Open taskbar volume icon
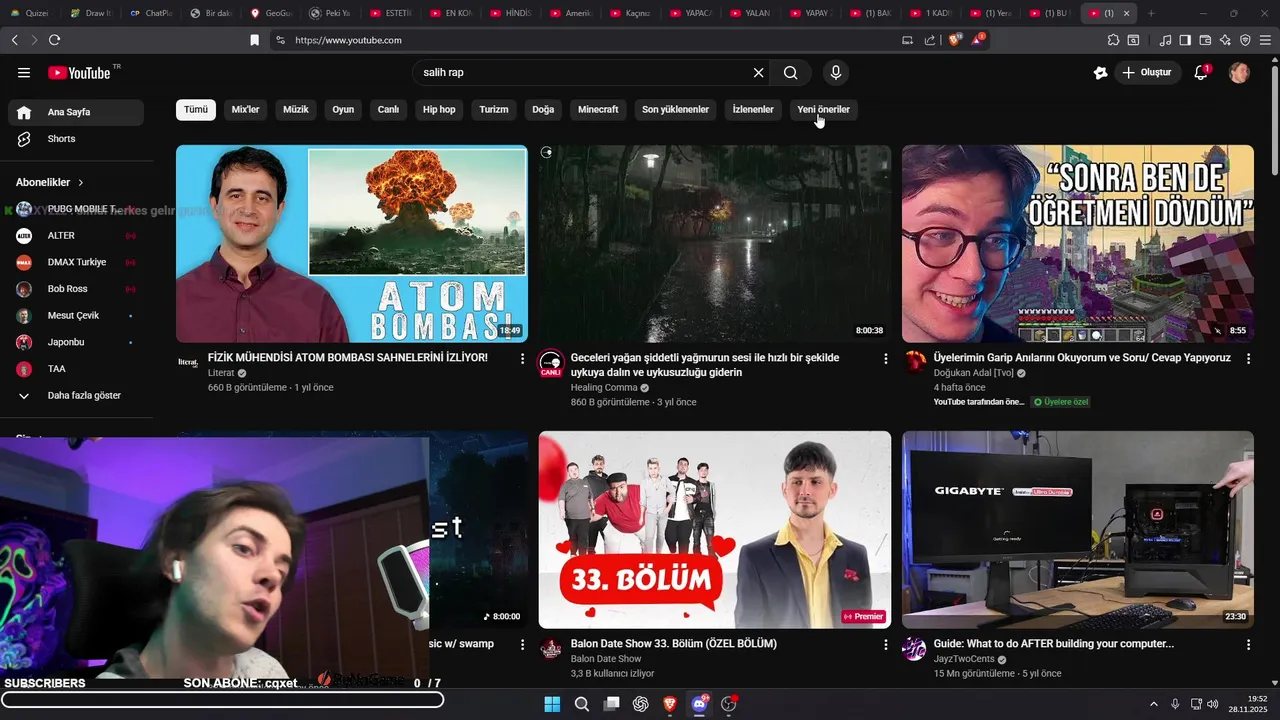 click(1213, 704)
